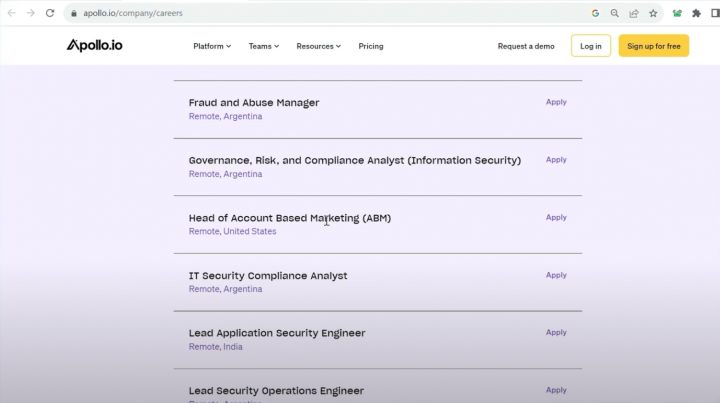Expand the Teams dropdown menu
This screenshot has height=403, width=720.
point(264,46)
